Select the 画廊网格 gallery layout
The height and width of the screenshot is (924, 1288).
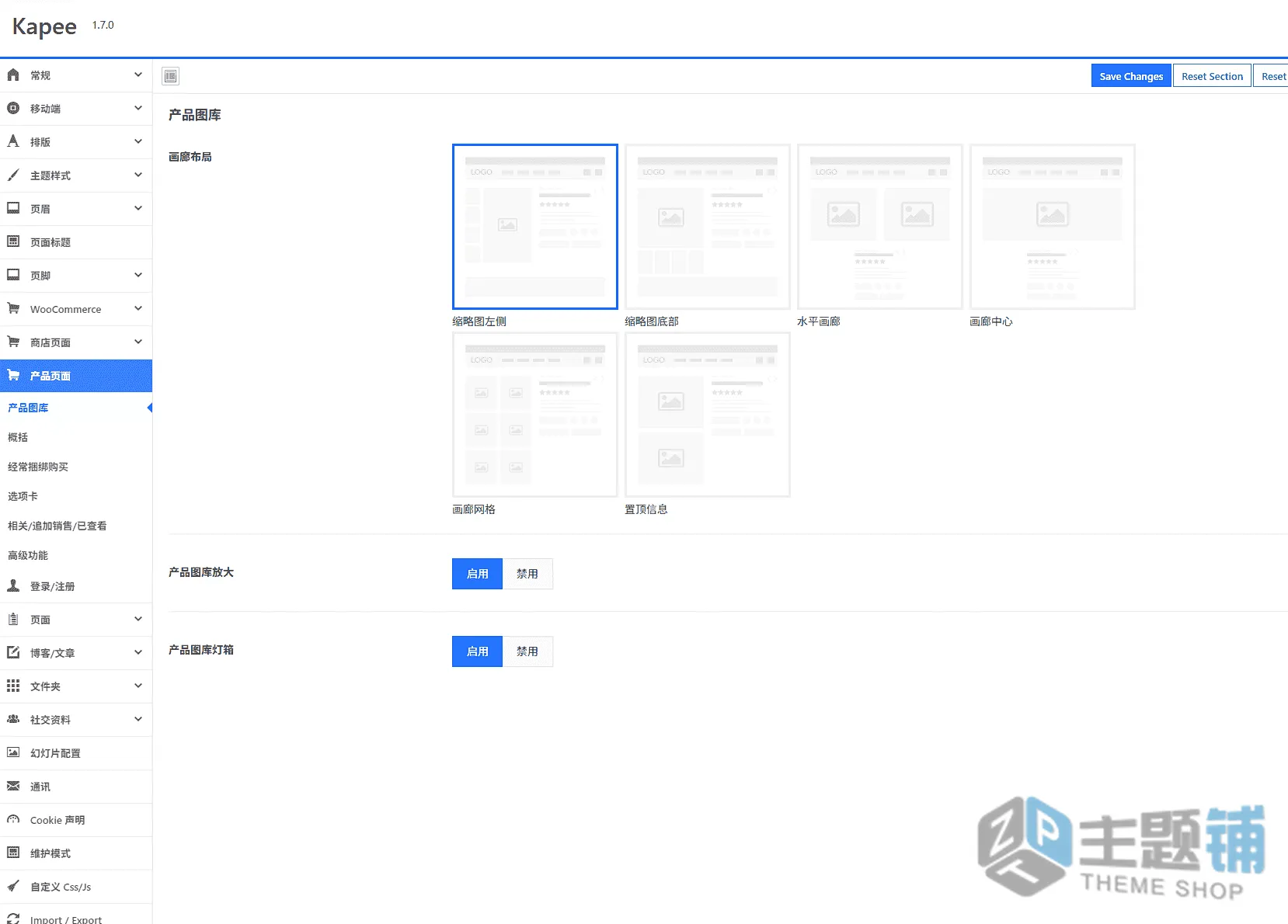535,415
